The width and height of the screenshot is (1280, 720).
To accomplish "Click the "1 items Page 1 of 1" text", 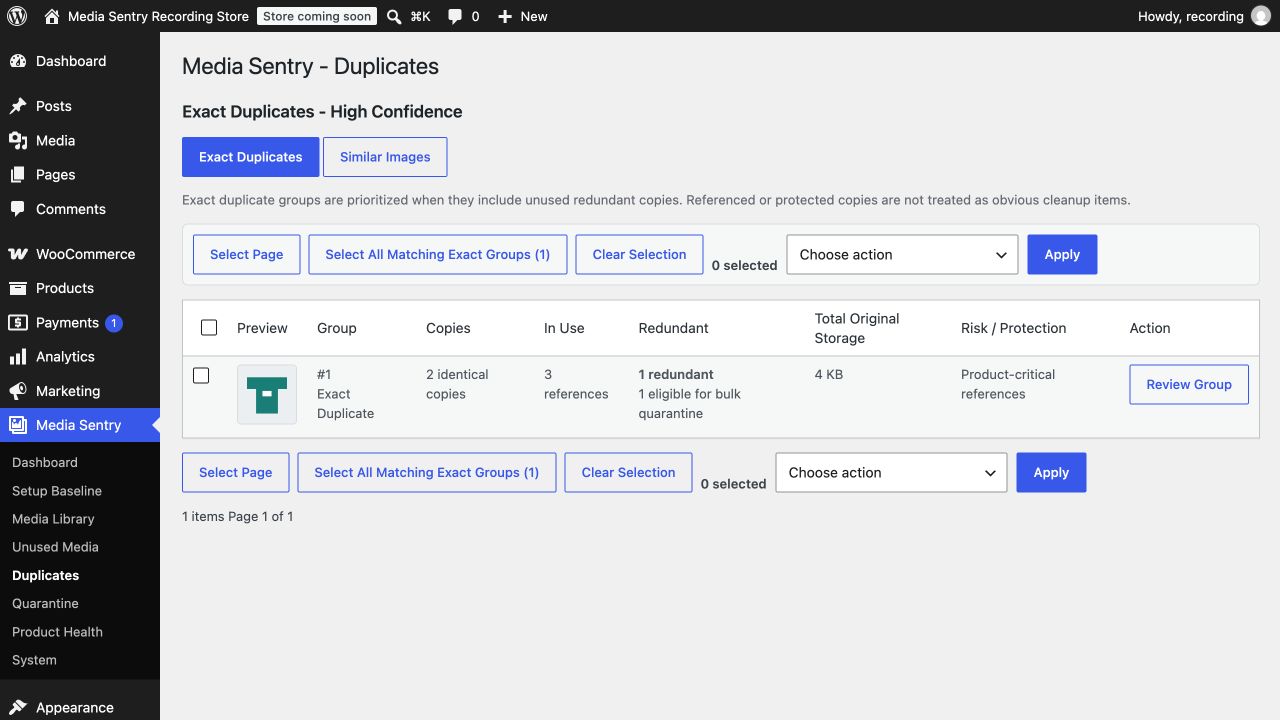I will click(x=238, y=517).
